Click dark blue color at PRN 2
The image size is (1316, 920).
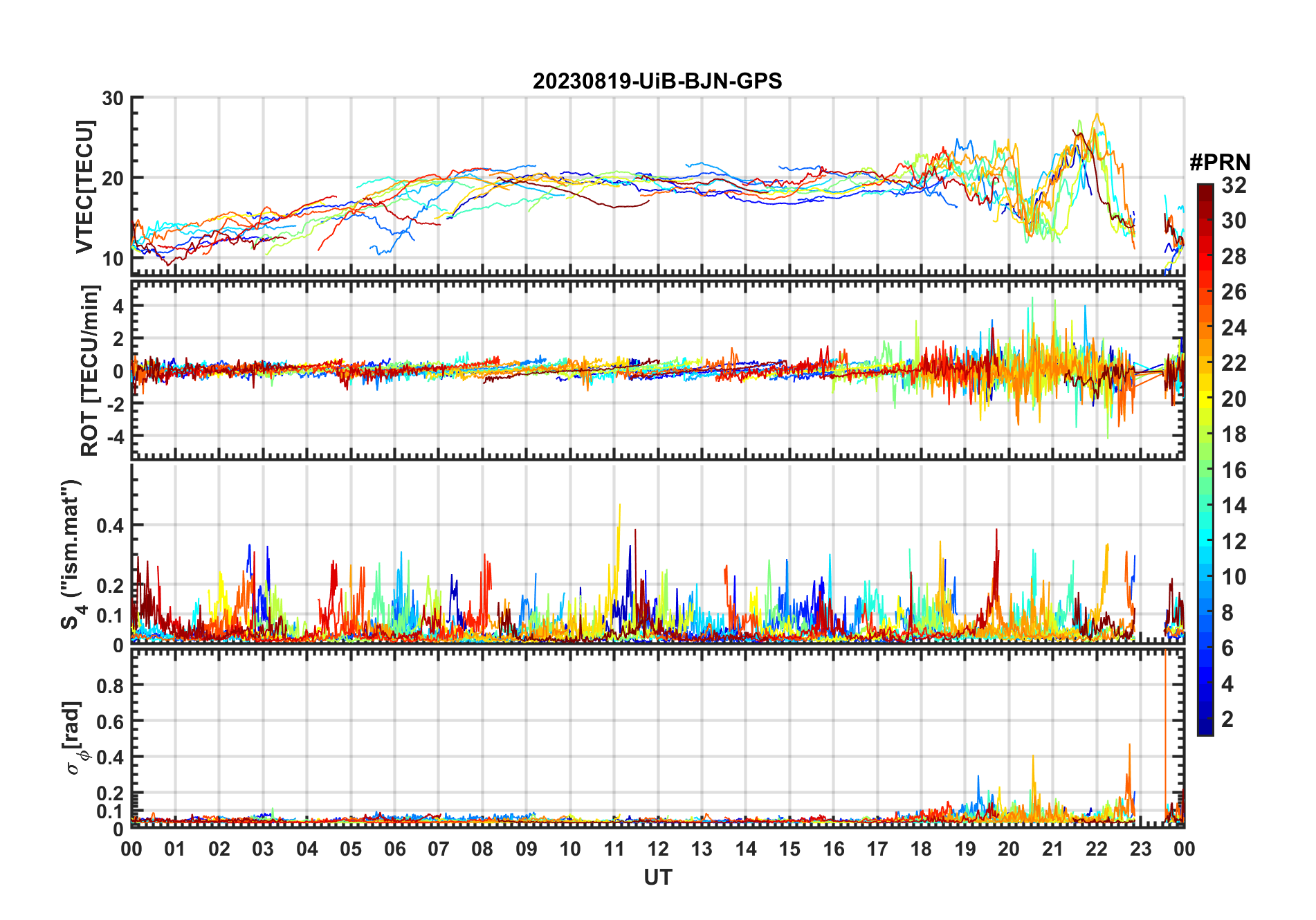[1205, 719]
